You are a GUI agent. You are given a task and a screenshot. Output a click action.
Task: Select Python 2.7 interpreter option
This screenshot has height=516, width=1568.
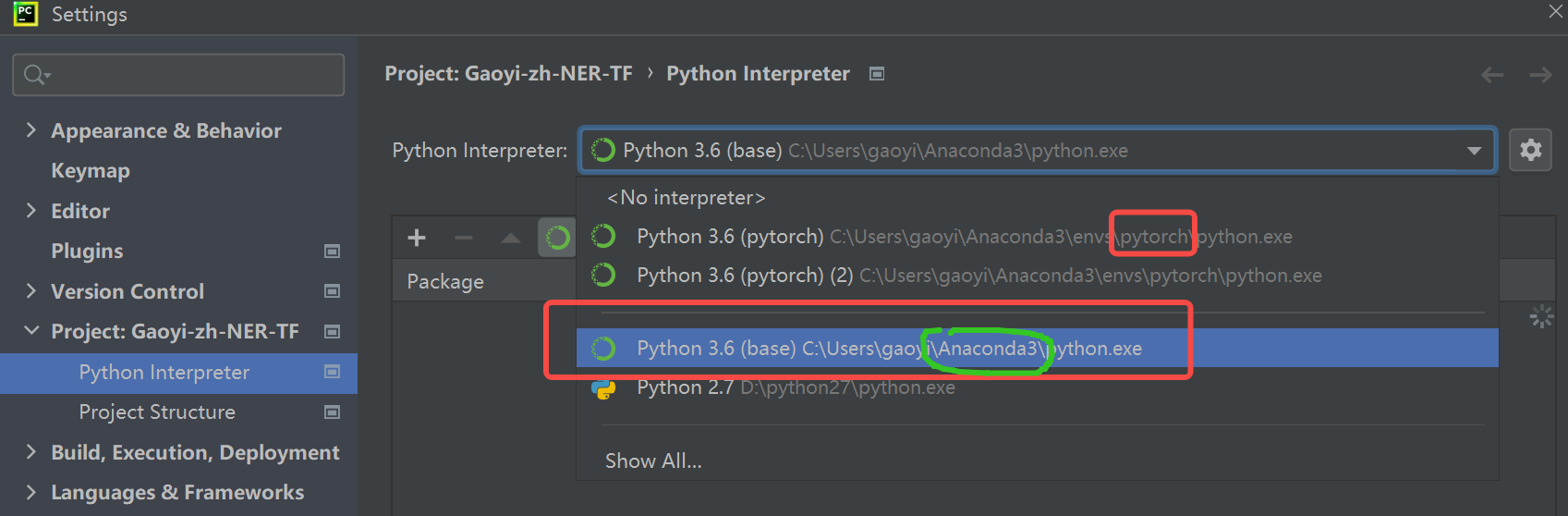point(1037,387)
